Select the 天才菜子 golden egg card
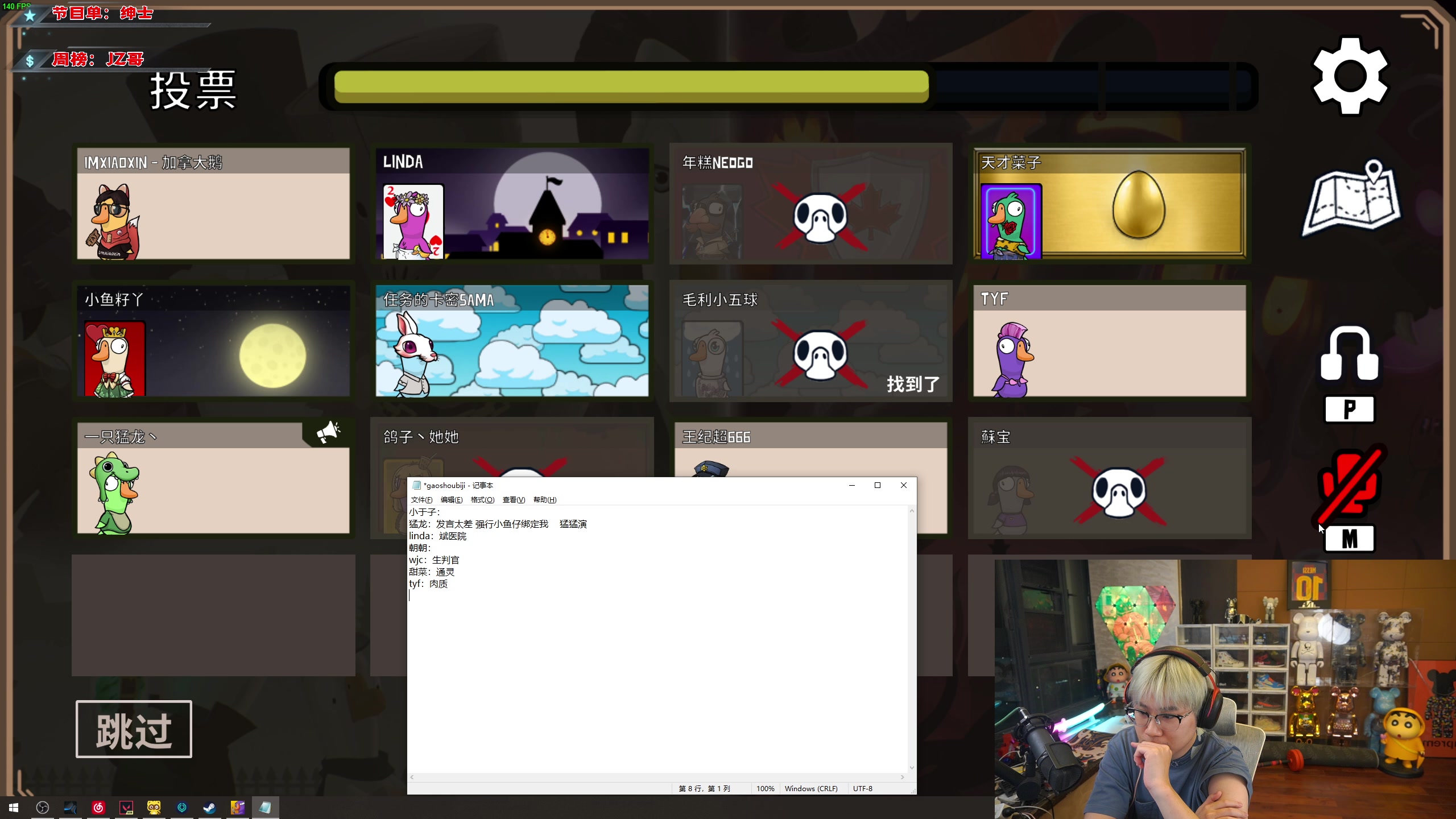The height and width of the screenshot is (819, 1456). (x=1109, y=204)
